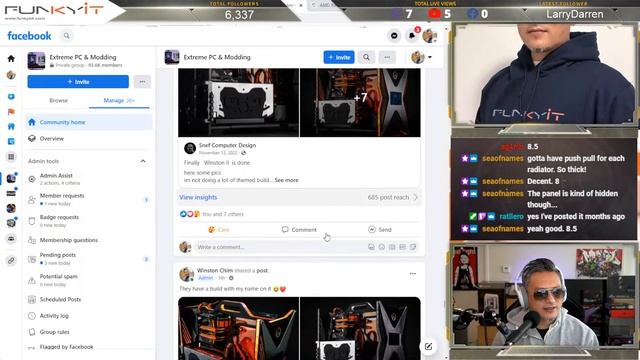Open Membership questions

click(x=89, y=240)
